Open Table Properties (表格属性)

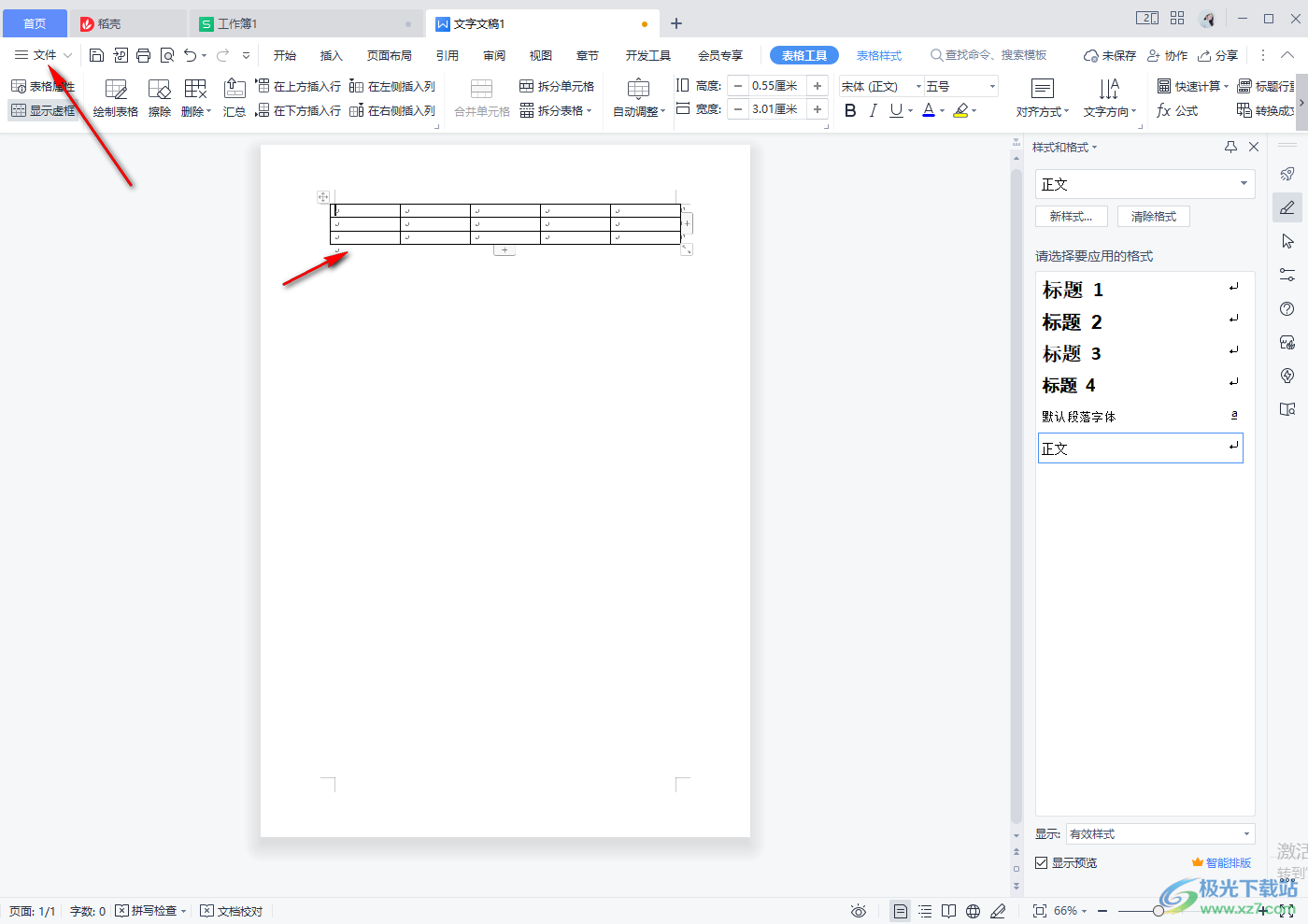pos(43,86)
